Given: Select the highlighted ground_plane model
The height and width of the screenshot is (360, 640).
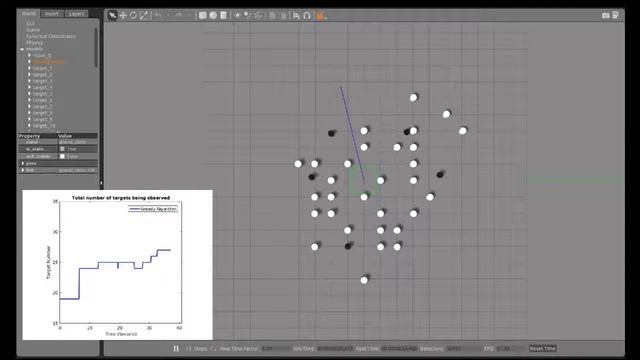Looking at the screenshot, I should pos(48,62).
